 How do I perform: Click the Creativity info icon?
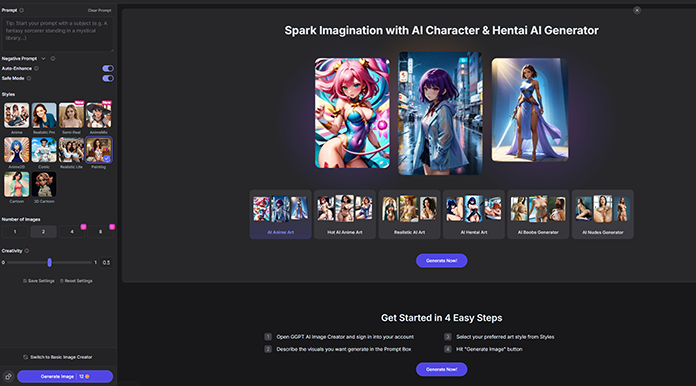click(x=27, y=251)
